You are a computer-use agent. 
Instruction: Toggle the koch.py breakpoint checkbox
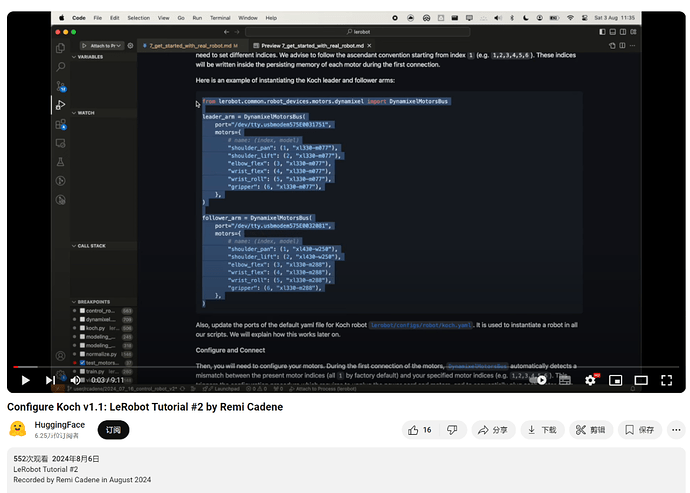point(80,328)
